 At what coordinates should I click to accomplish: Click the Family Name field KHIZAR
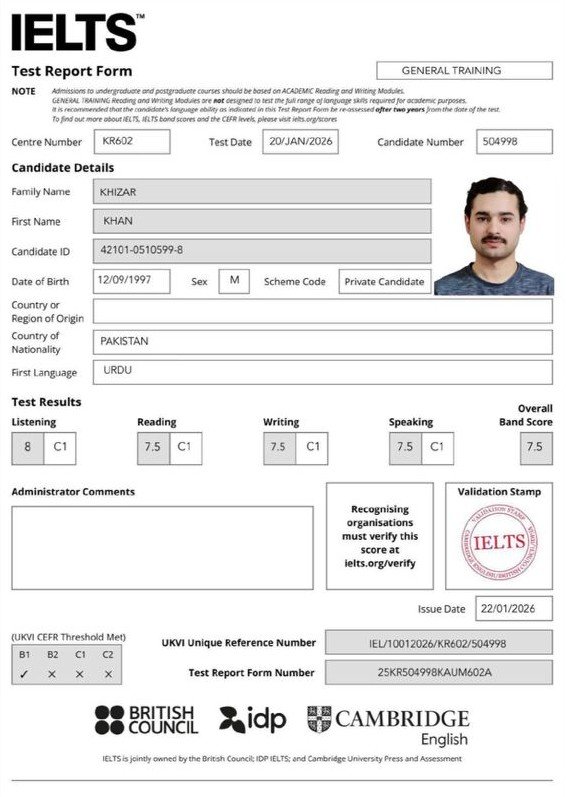coord(262,192)
